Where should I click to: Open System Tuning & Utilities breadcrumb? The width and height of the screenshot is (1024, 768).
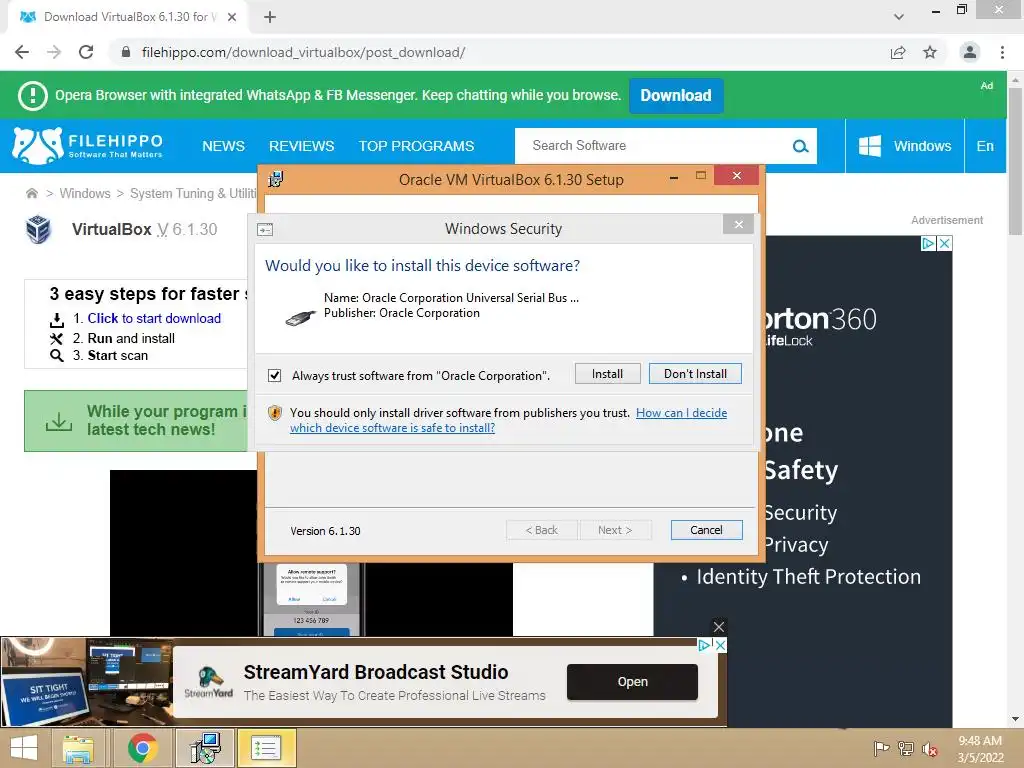tap(193, 193)
